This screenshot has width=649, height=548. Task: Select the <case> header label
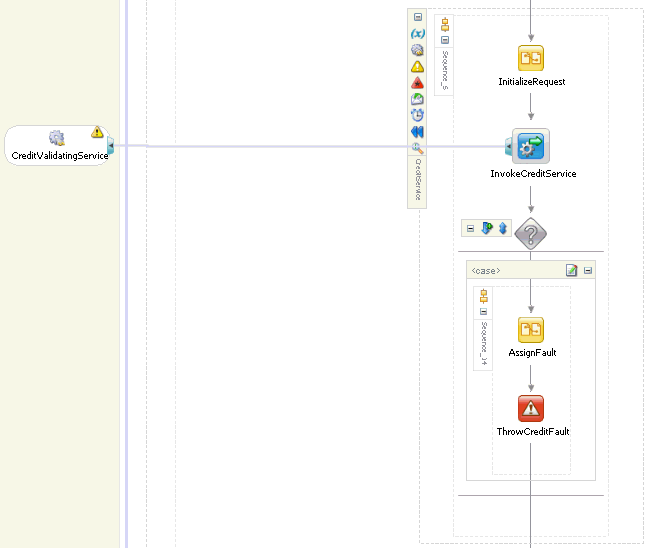486,271
